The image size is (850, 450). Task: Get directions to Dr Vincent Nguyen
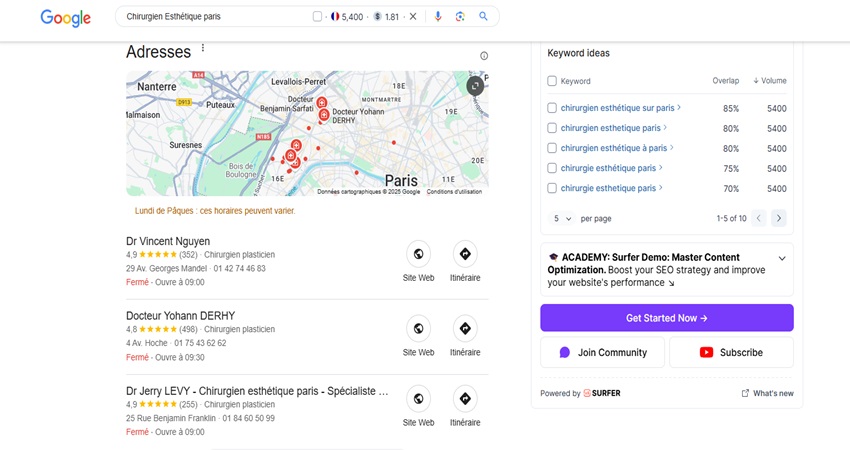tap(465, 254)
